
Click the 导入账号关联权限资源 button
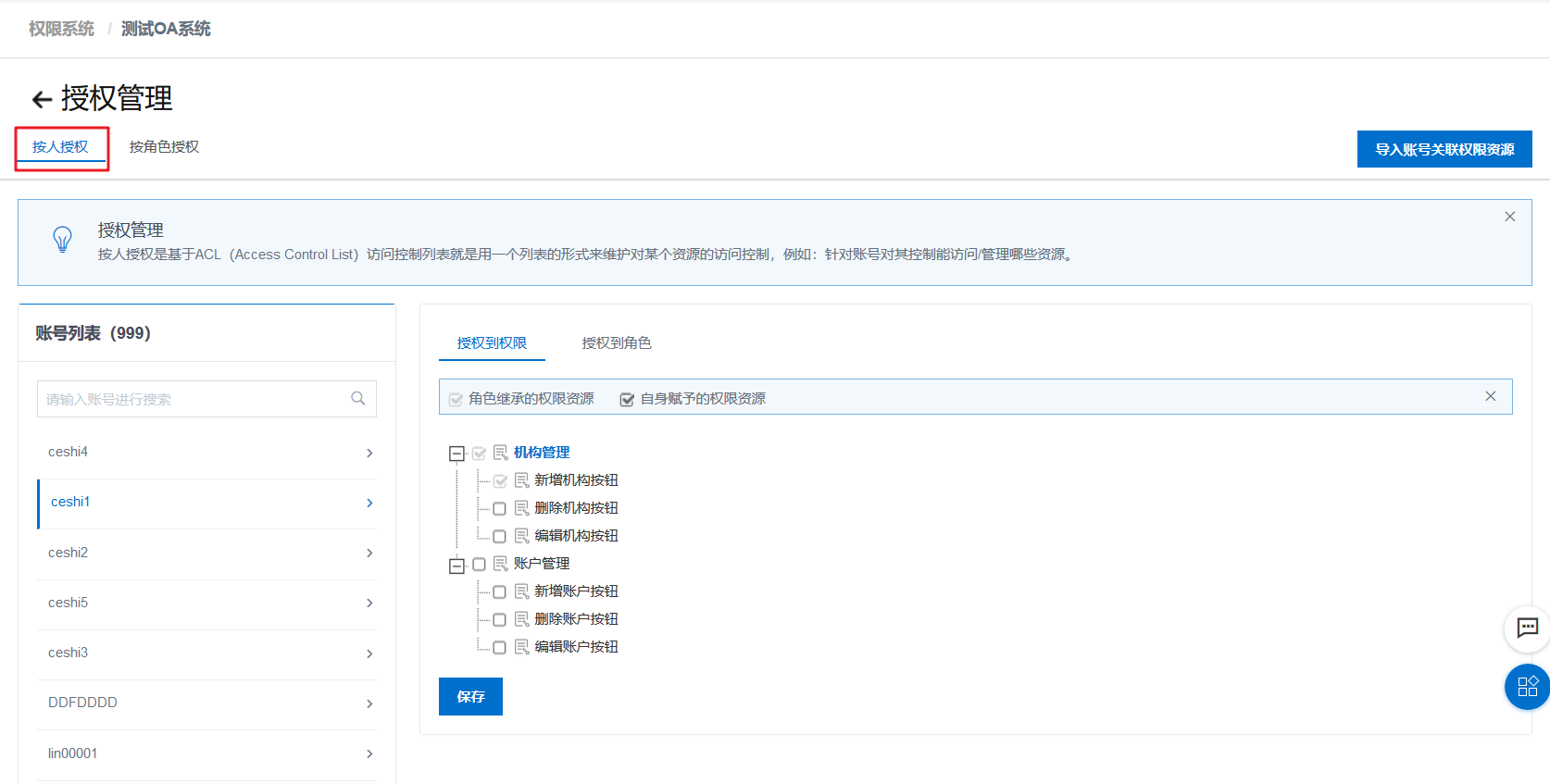pos(1444,149)
